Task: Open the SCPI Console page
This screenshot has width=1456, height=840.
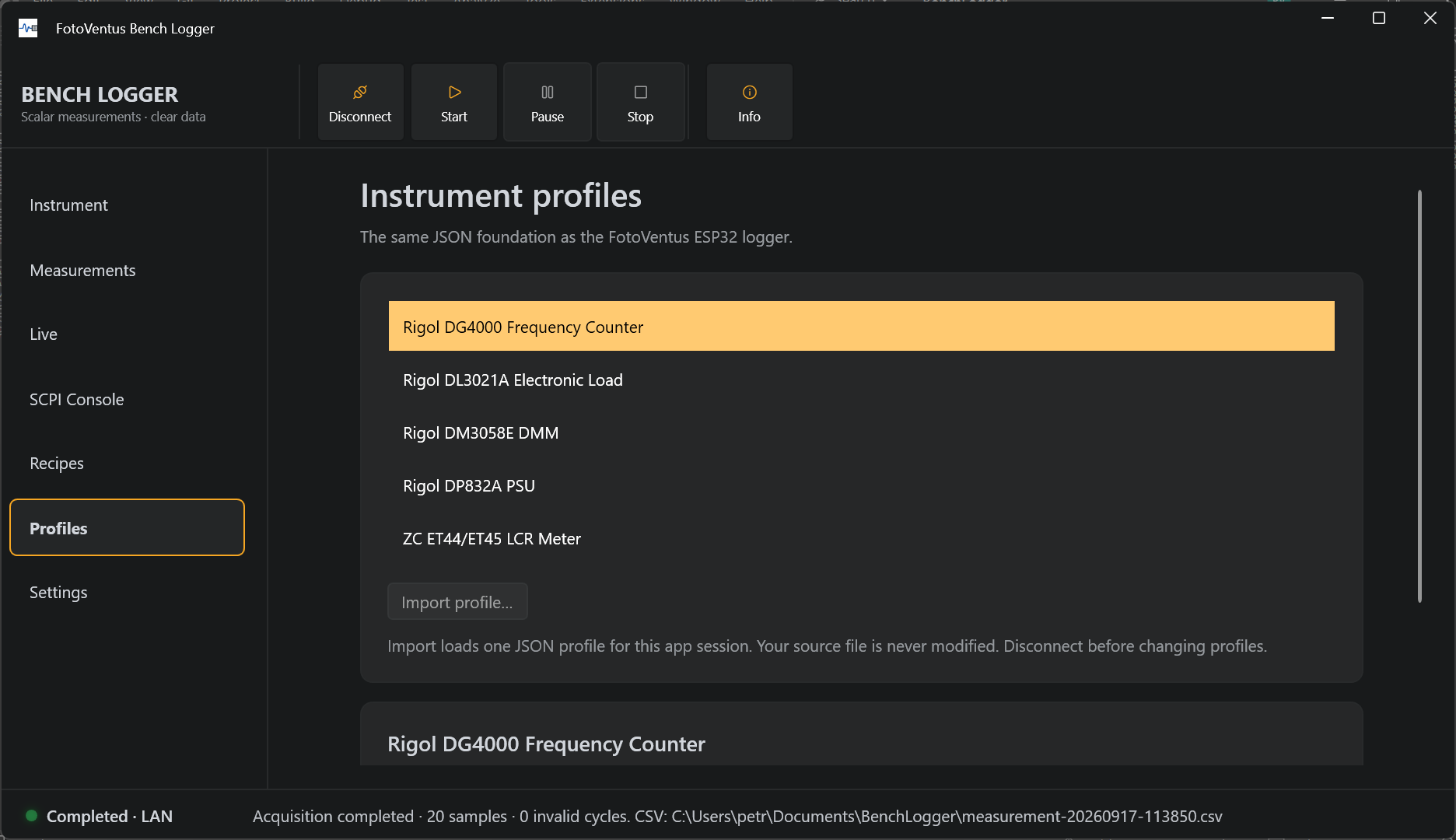Action: coord(127,400)
